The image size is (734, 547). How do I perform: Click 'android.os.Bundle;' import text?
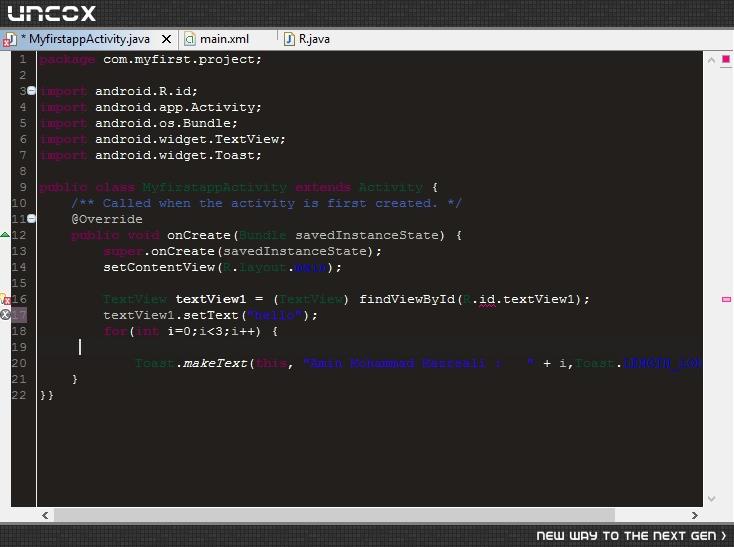click(166, 123)
